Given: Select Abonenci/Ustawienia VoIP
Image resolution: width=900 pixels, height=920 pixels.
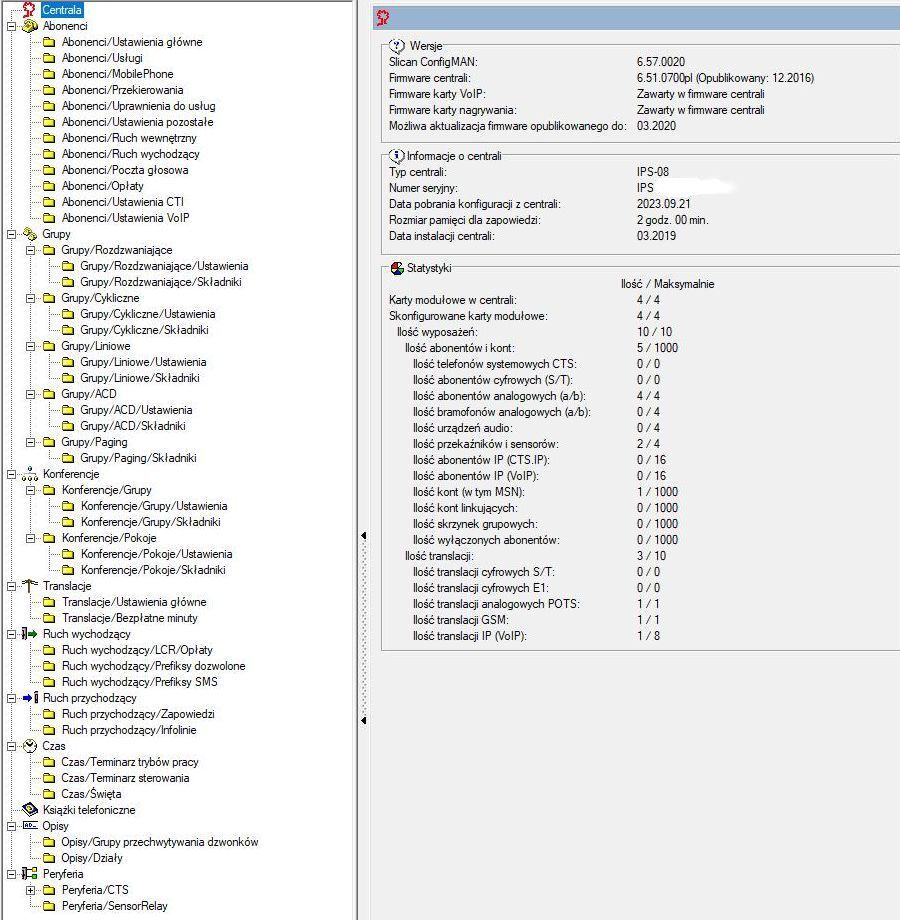Looking at the screenshot, I should click(x=126, y=218).
